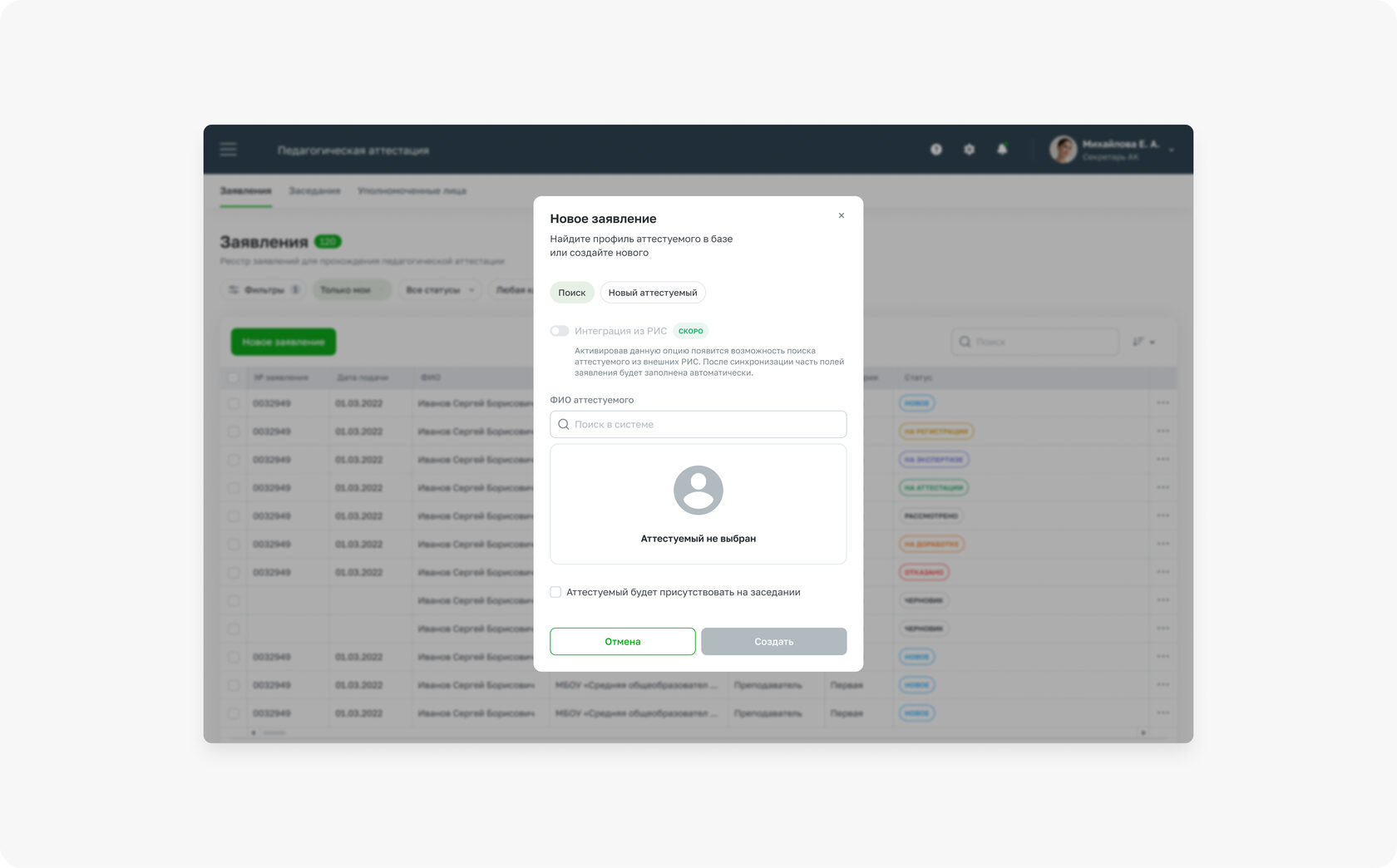Open settings via the gear icon

(x=970, y=150)
